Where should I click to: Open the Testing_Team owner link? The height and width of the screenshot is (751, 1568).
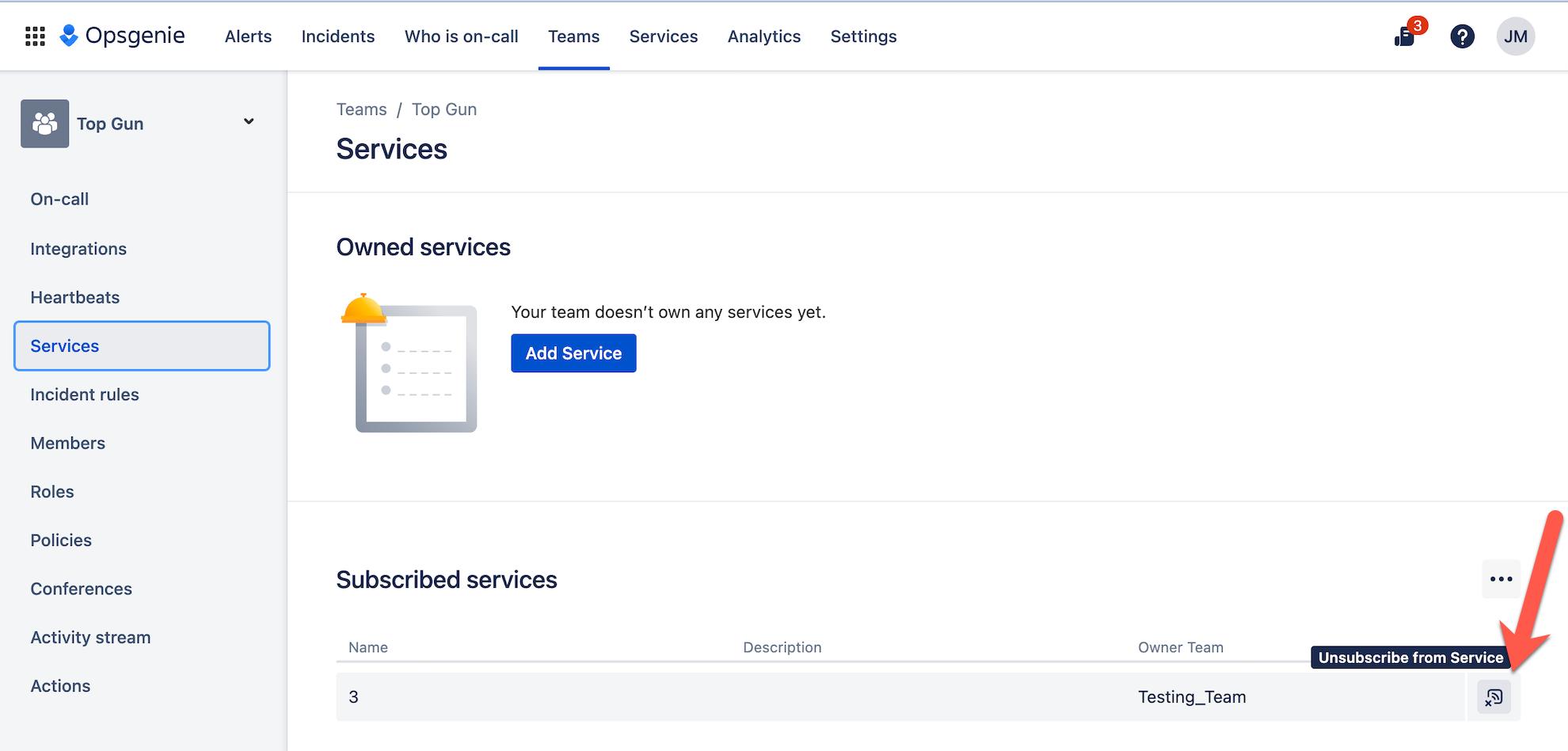click(x=1191, y=697)
